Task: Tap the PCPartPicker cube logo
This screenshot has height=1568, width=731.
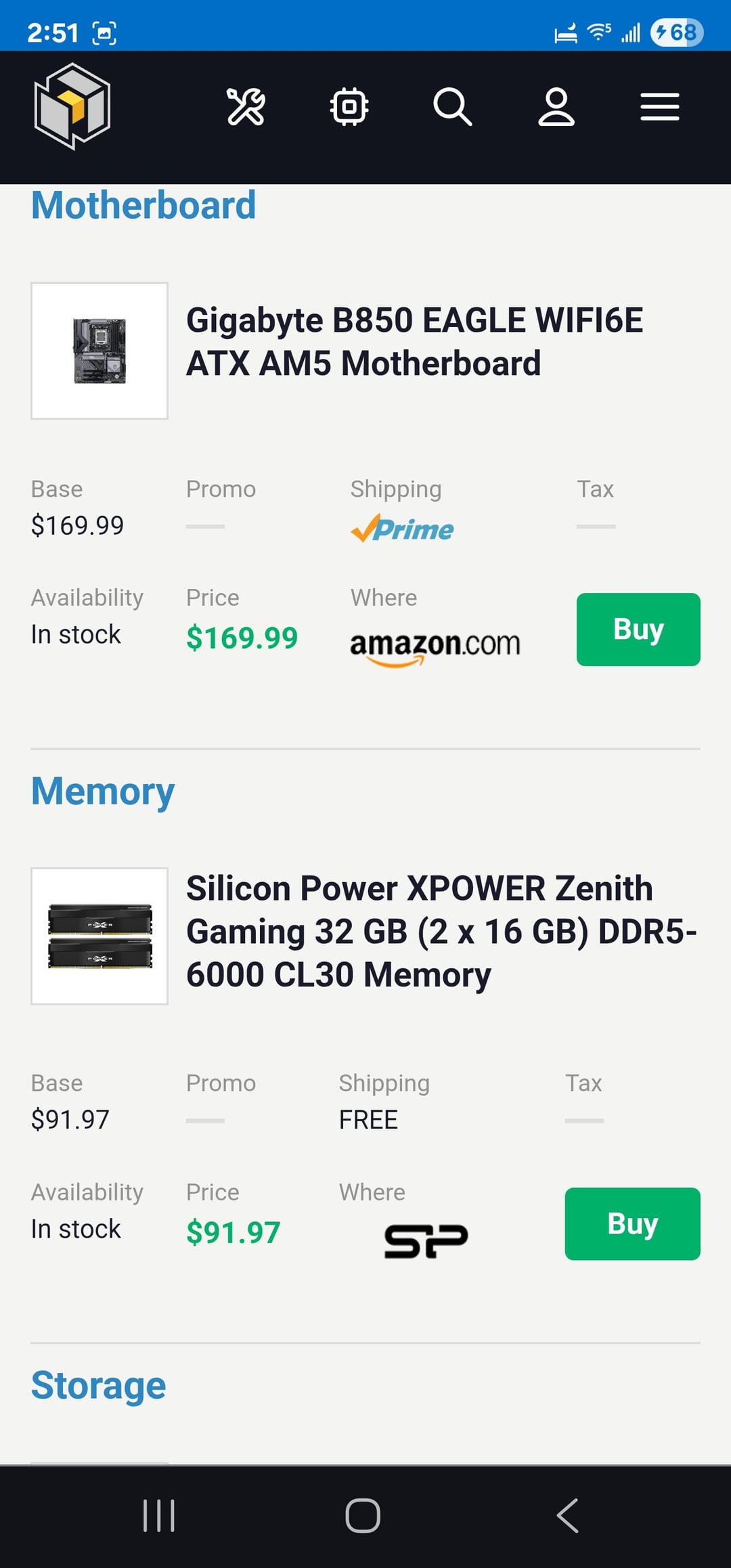Action: 72,106
